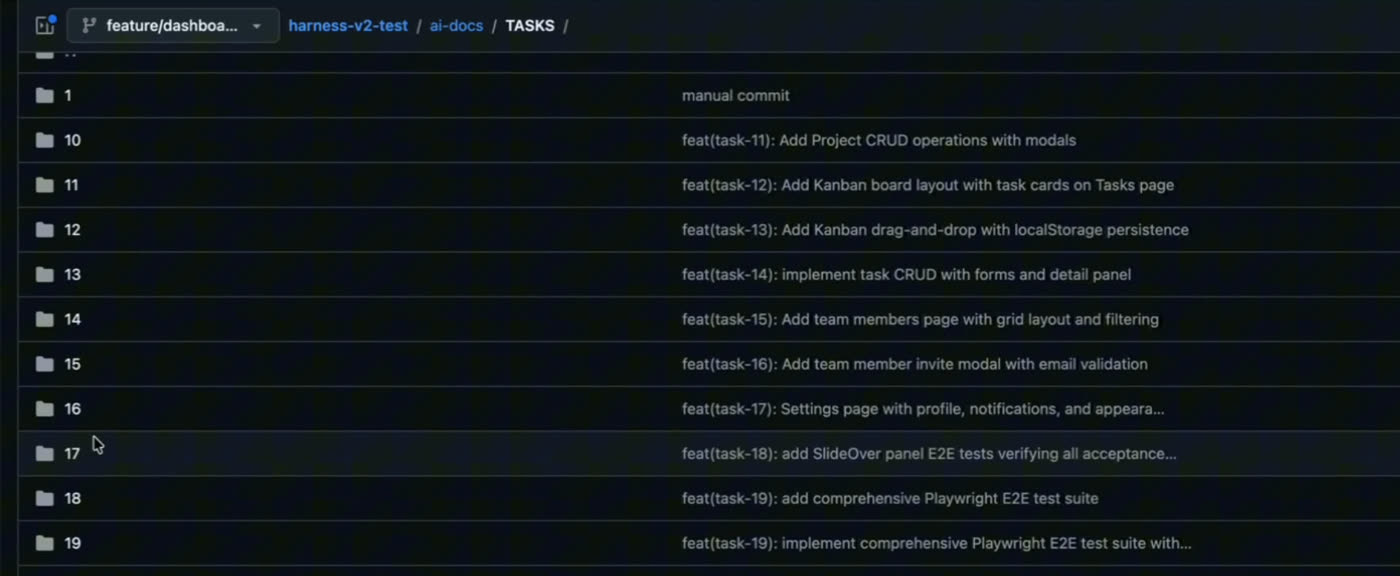
Task: Open the folder icon for directory 10
Action: (x=44, y=140)
